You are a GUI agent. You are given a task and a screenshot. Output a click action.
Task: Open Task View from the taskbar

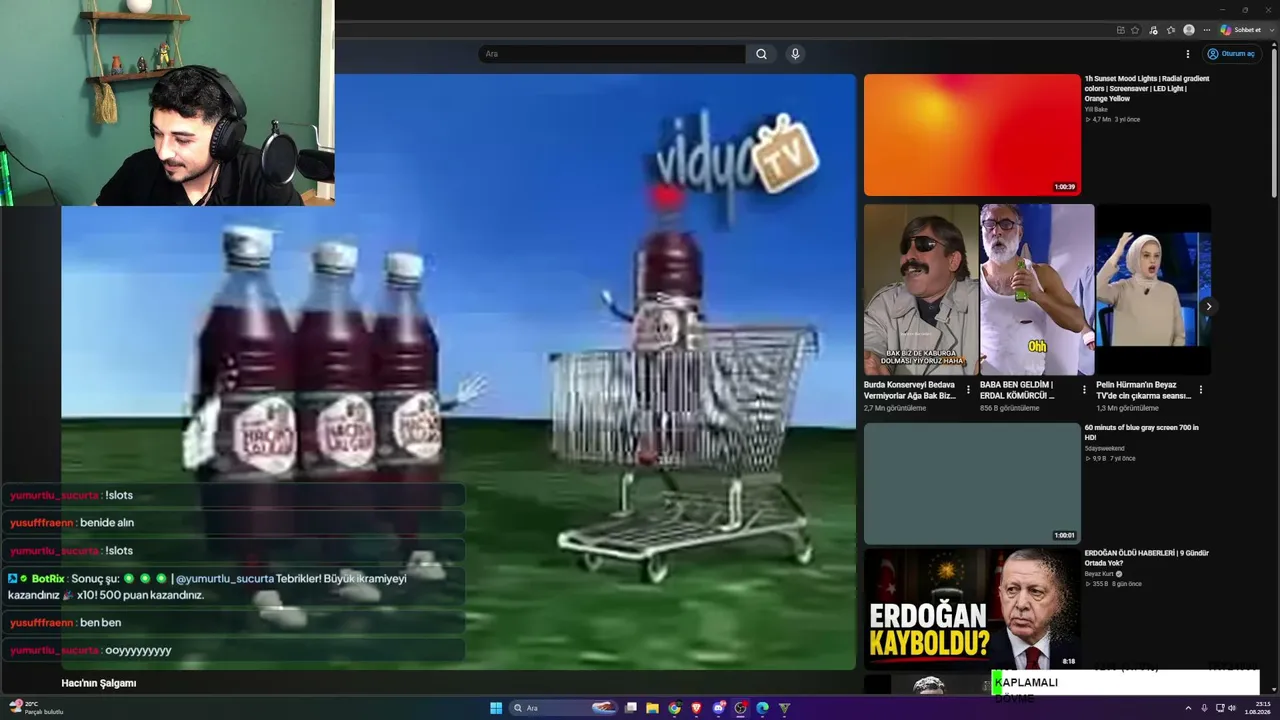tap(631, 708)
